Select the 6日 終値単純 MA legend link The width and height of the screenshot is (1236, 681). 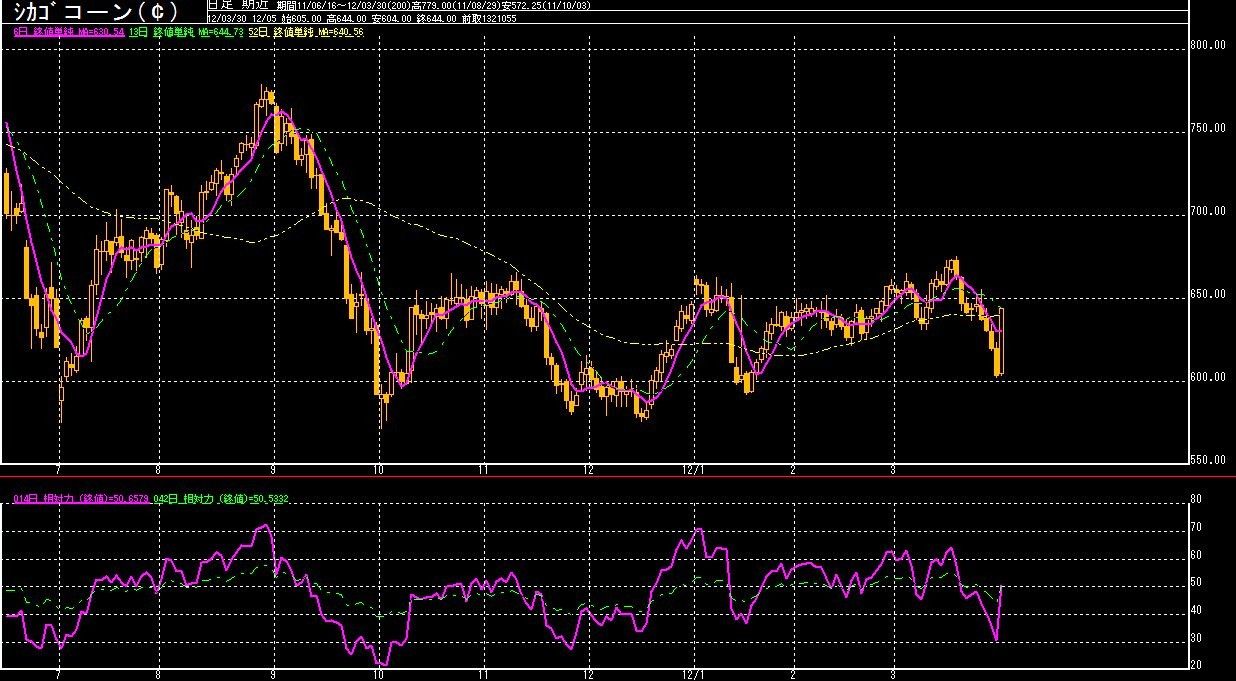tap(68, 33)
